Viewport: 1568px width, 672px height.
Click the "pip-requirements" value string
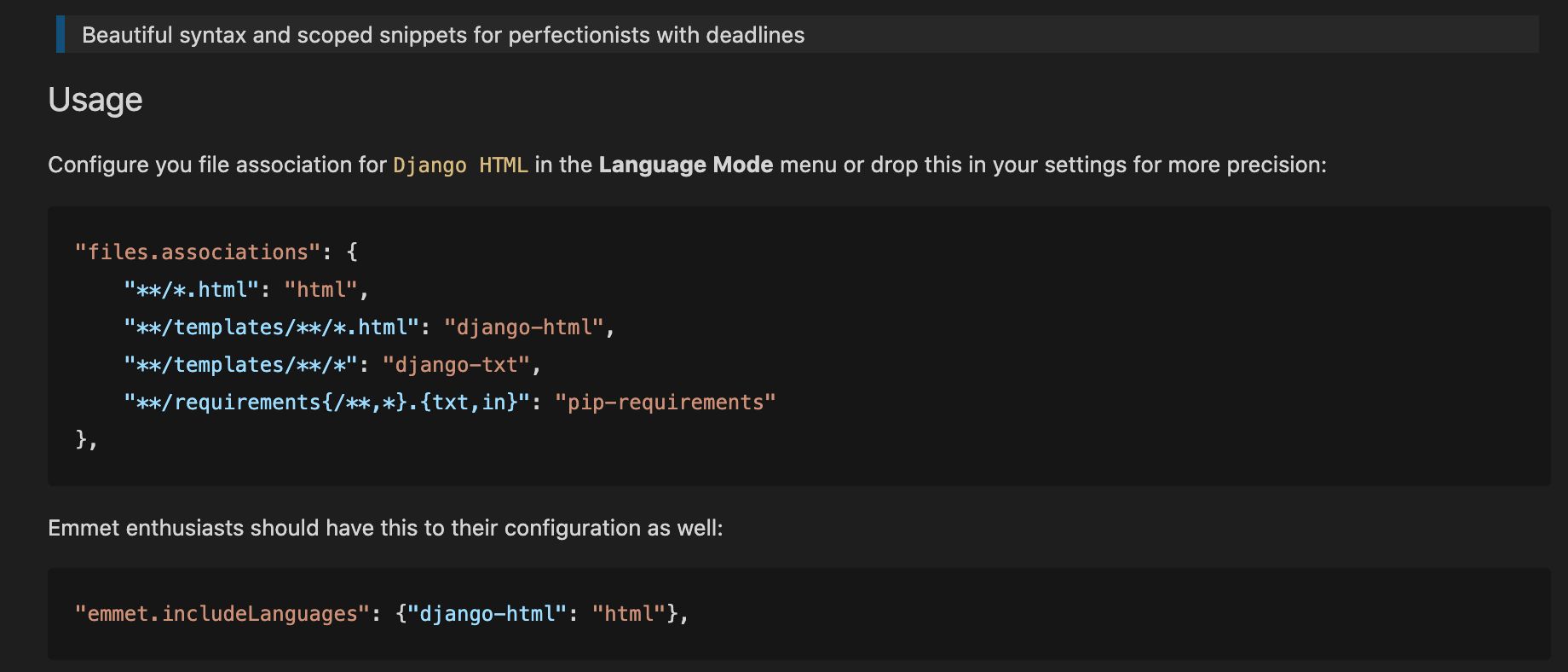pos(665,403)
